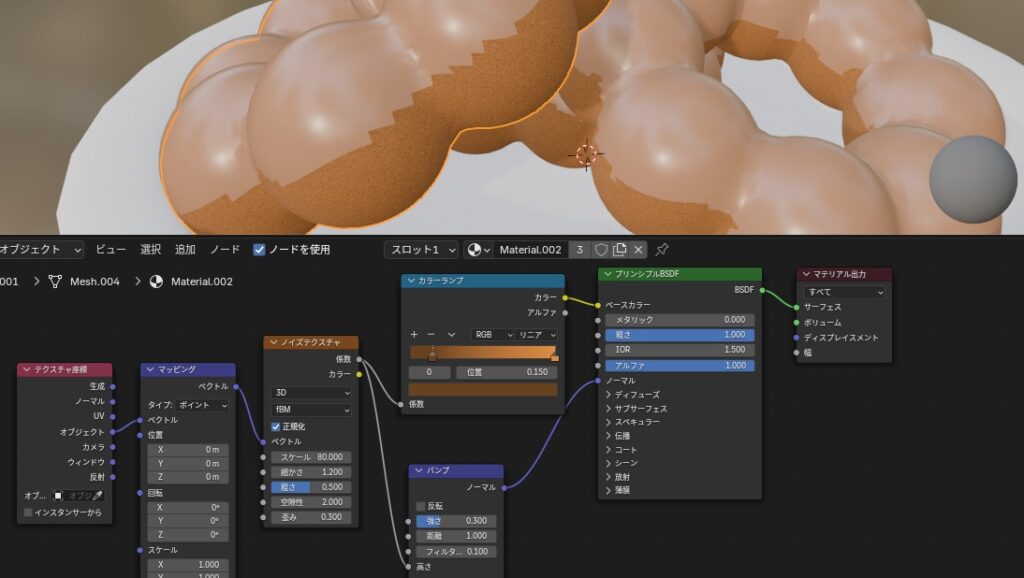The image size is (1024, 578).
Task: Collapse the カラーランプ node
Action: (x=411, y=280)
